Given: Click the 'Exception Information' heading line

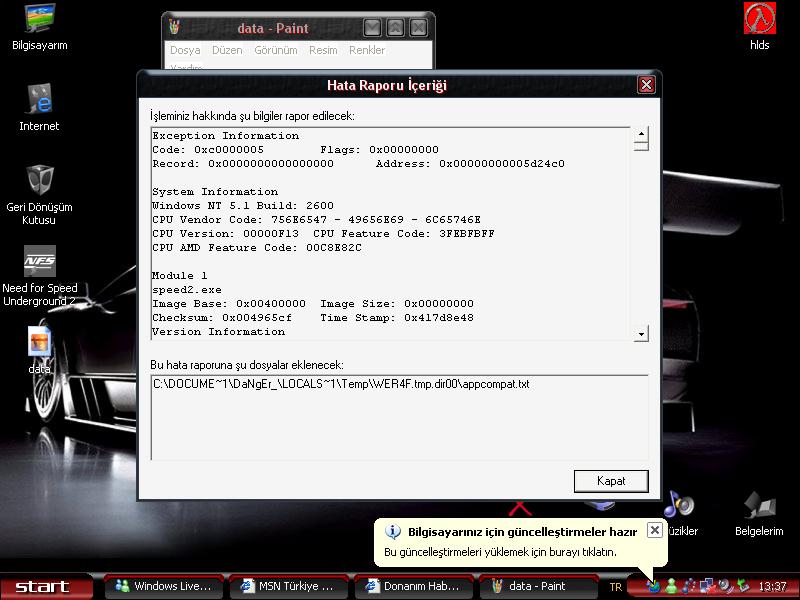Looking at the screenshot, I should pyautogui.click(x=226, y=136).
